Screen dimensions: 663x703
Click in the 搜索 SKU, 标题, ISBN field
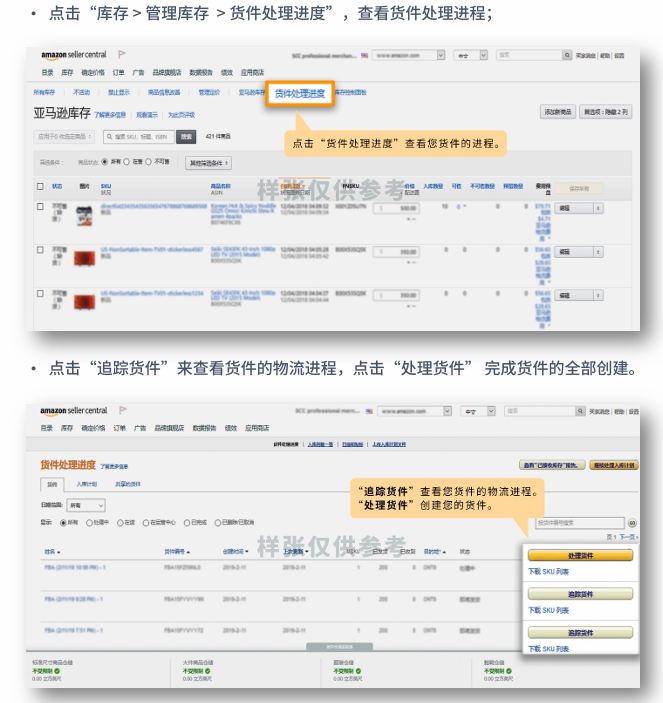(139, 137)
